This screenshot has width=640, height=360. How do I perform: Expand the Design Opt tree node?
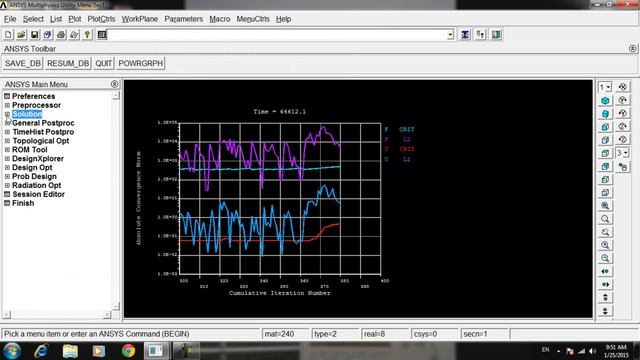click(7, 167)
